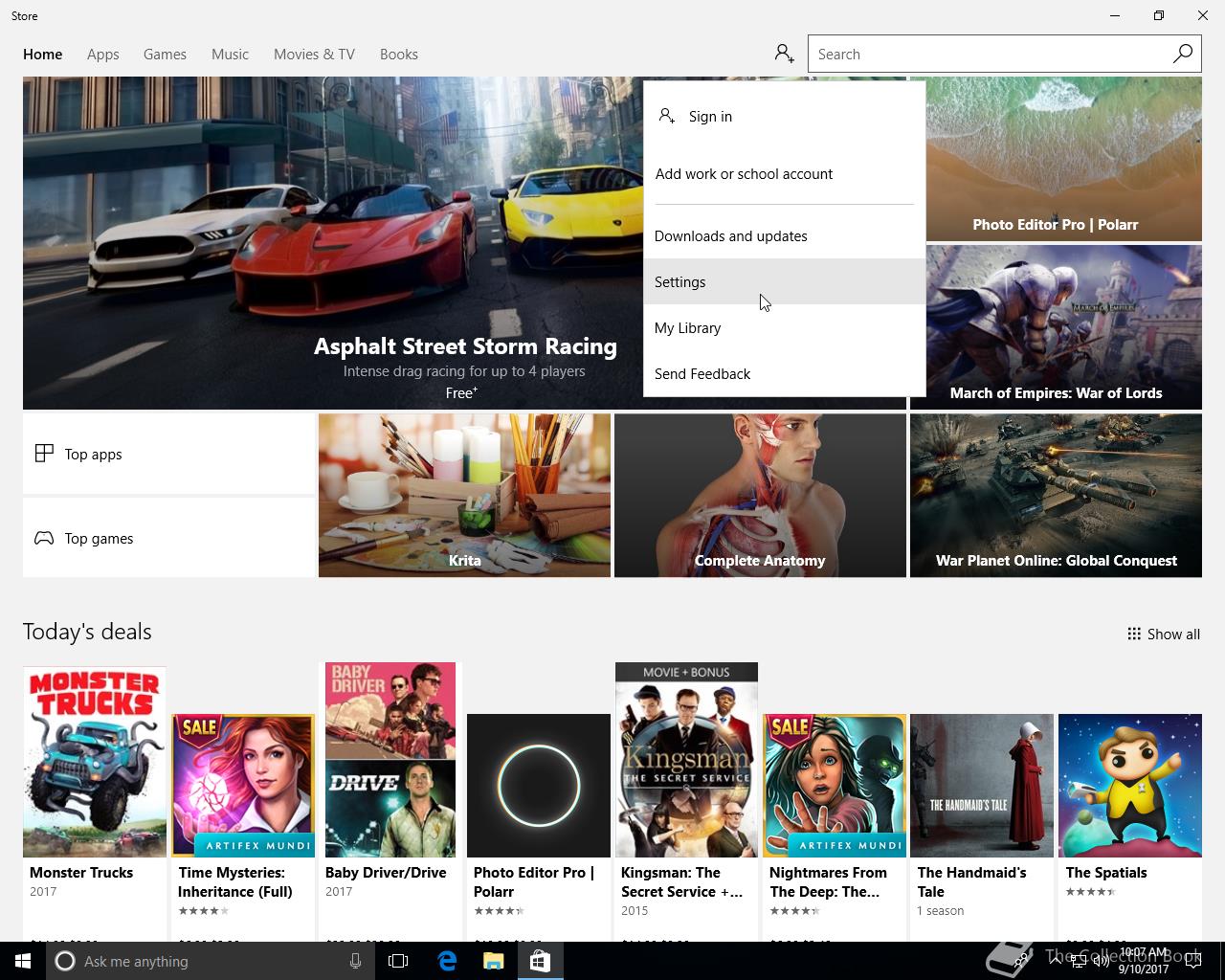Open Task View on the taskbar
This screenshot has height=980, width=1225.
(398, 961)
